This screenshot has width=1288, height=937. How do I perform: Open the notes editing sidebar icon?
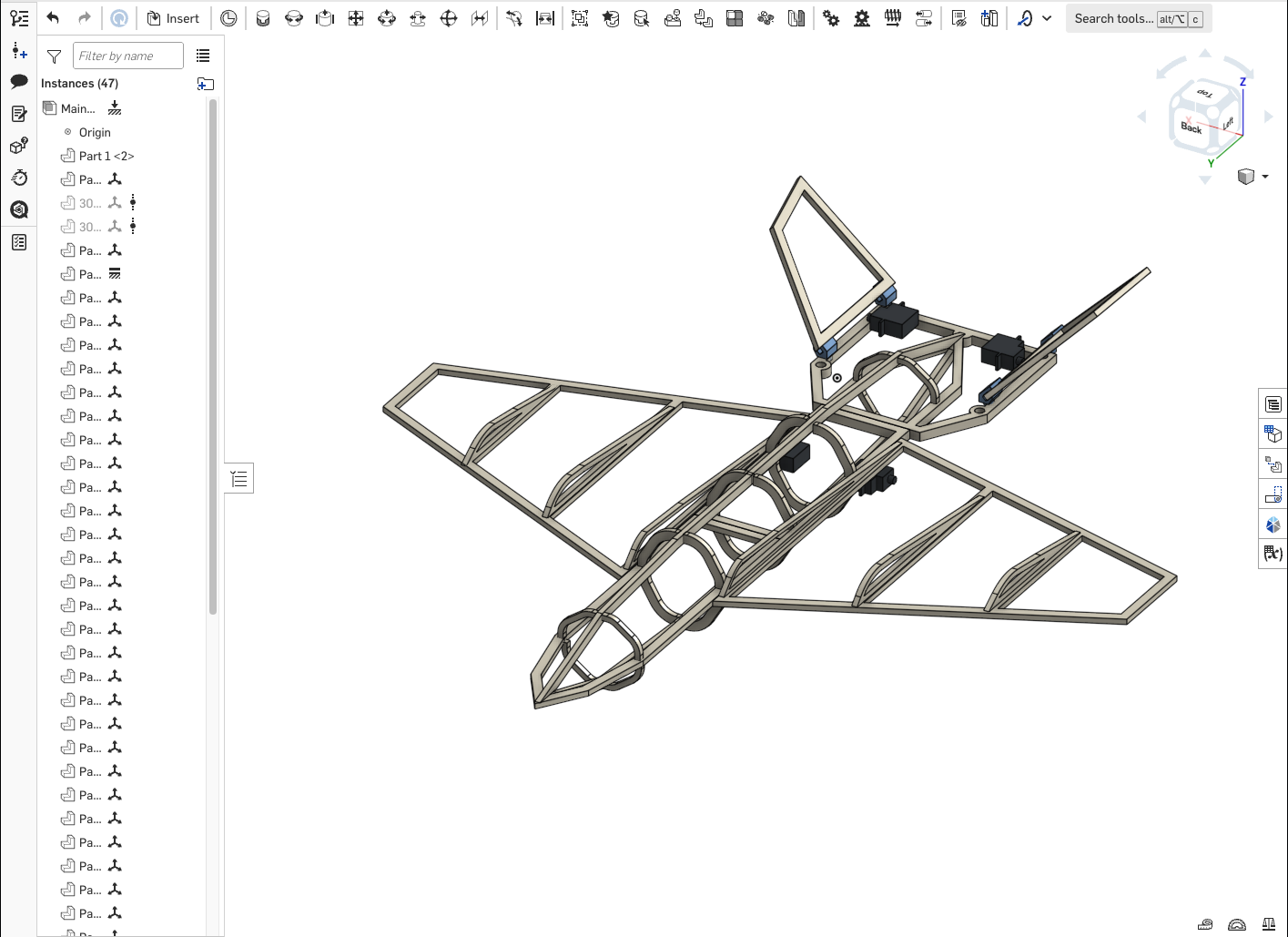[x=19, y=114]
